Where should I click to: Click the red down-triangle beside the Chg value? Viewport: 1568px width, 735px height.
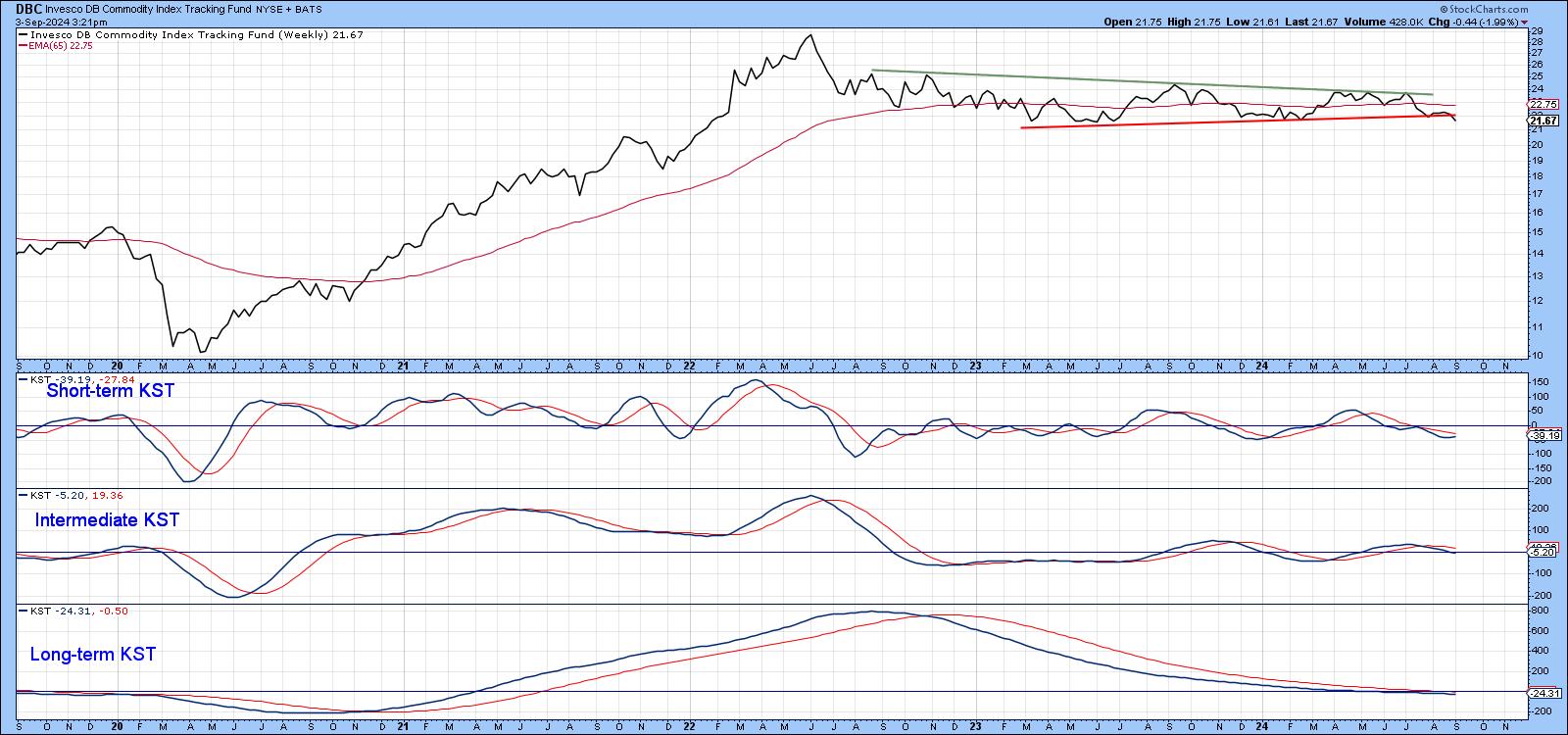coord(1524,22)
